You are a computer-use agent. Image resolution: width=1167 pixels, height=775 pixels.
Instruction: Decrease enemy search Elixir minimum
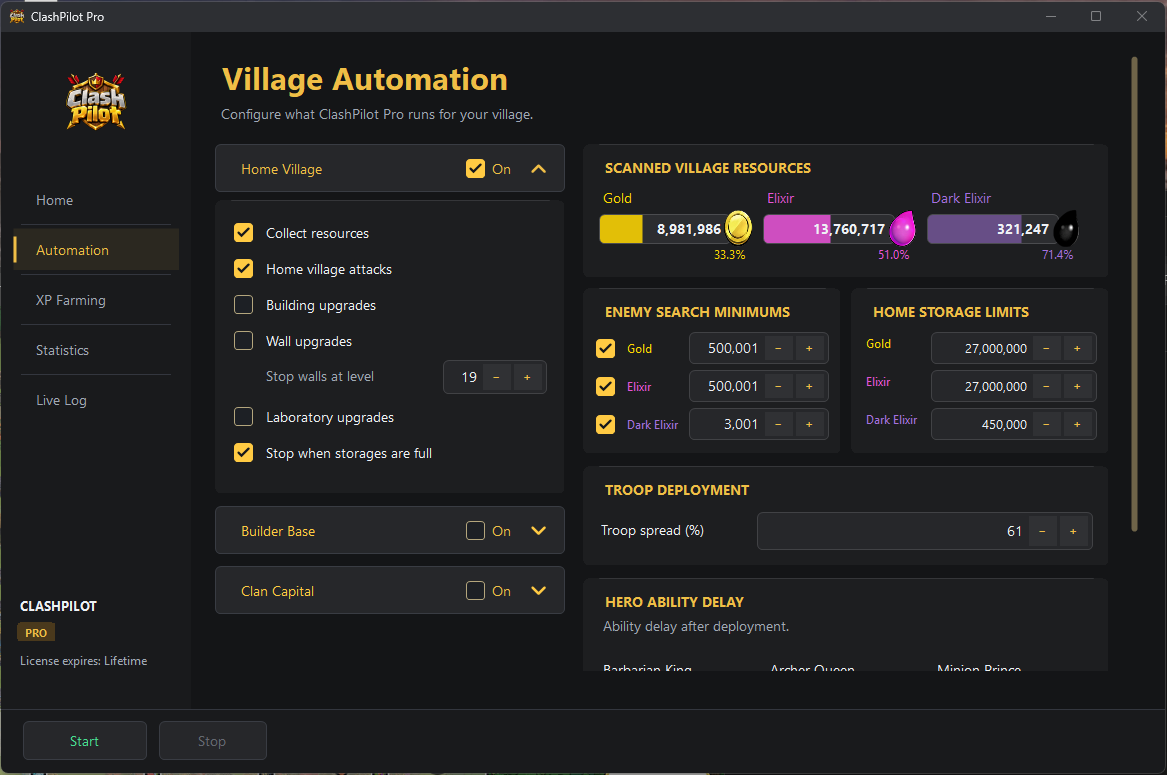click(x=778, y=386)
